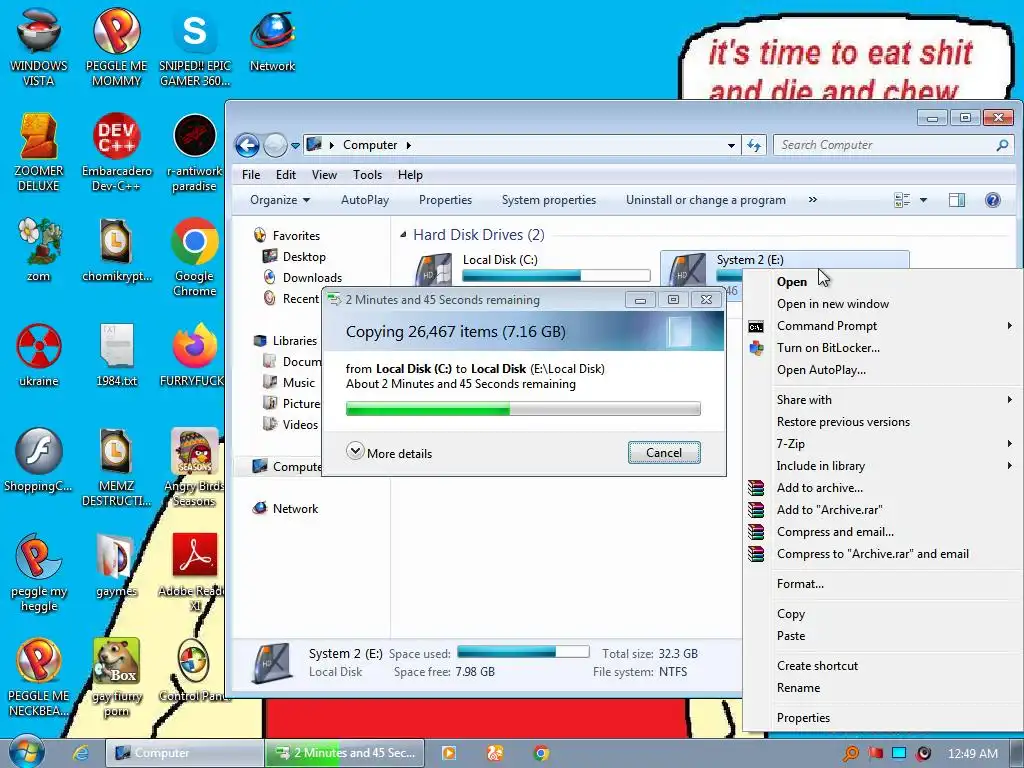The image size is (1024, 768).
Task: Open Chrome from the taskbar
Action: point(541,753)
